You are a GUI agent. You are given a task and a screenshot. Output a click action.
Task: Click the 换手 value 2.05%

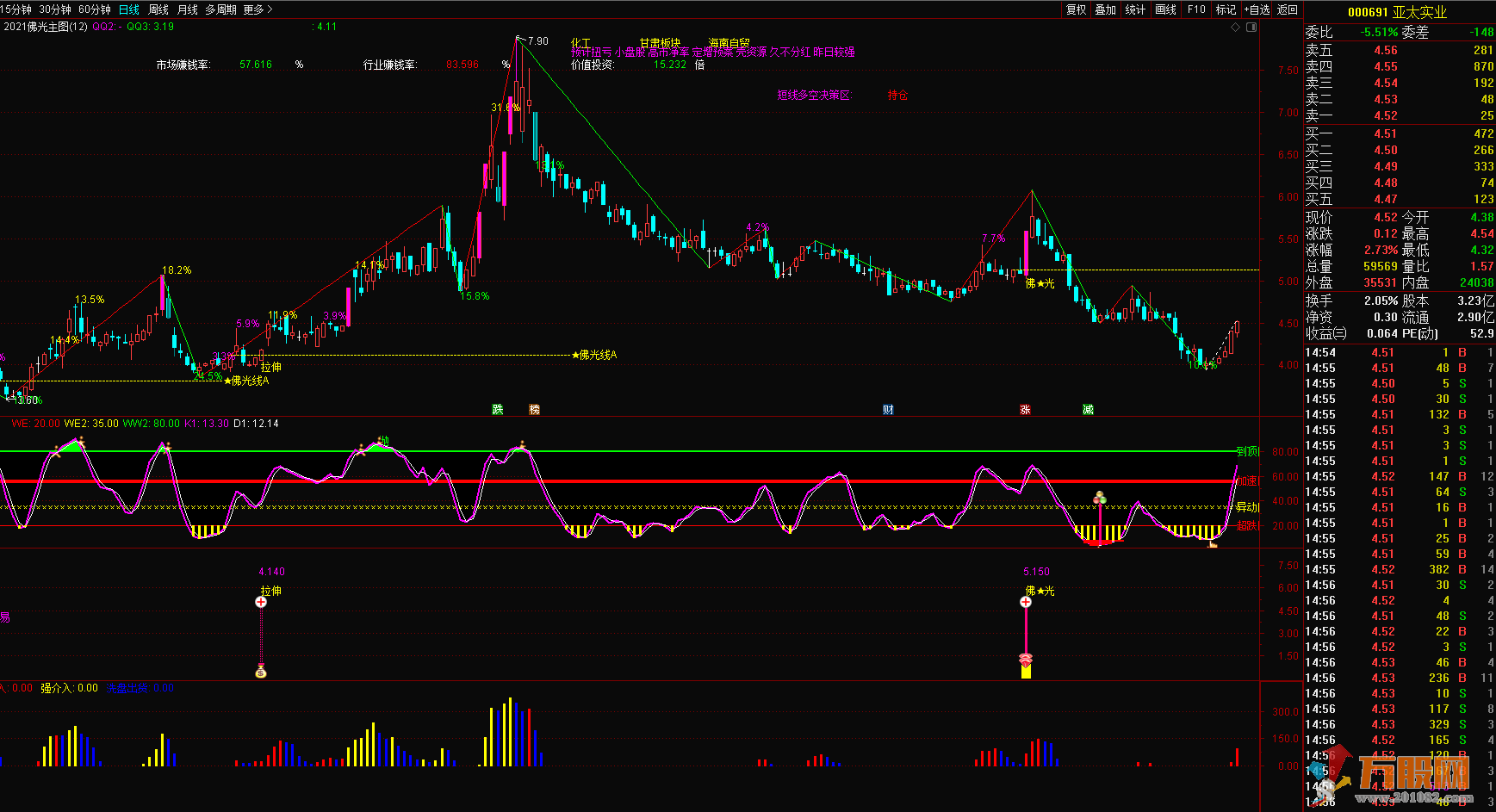[1381, 301]
